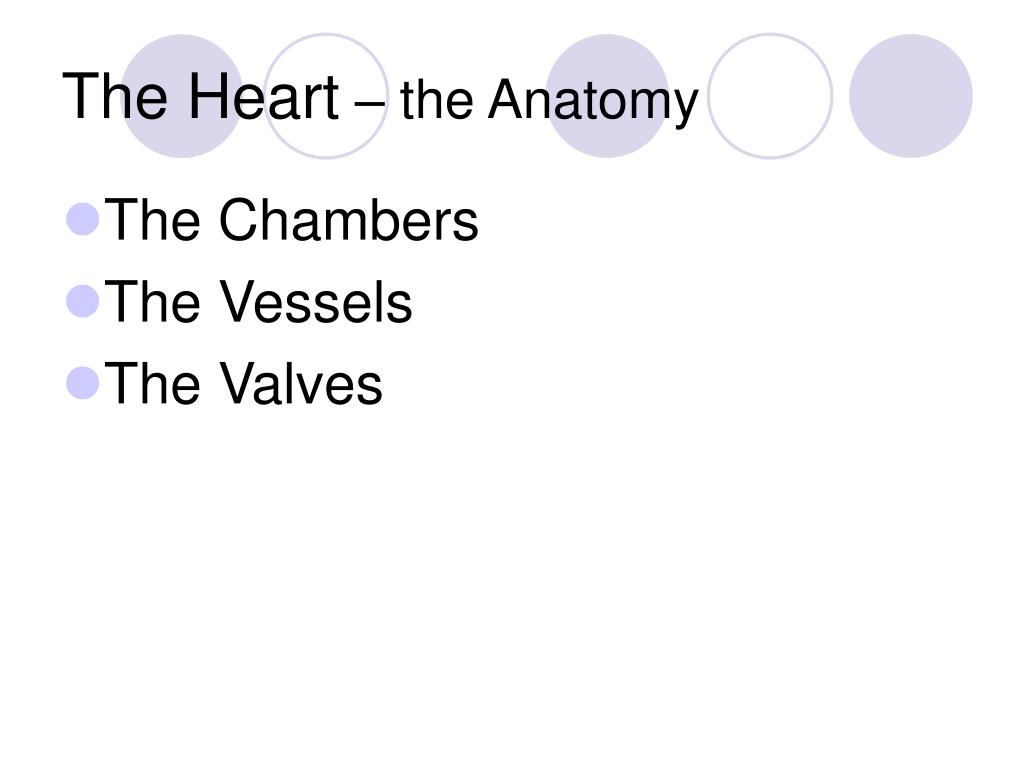Image resolution: width=1024 pixels, height=768 pixels.
Task: Click the word Heart in the title
Action: coord(264,97)
